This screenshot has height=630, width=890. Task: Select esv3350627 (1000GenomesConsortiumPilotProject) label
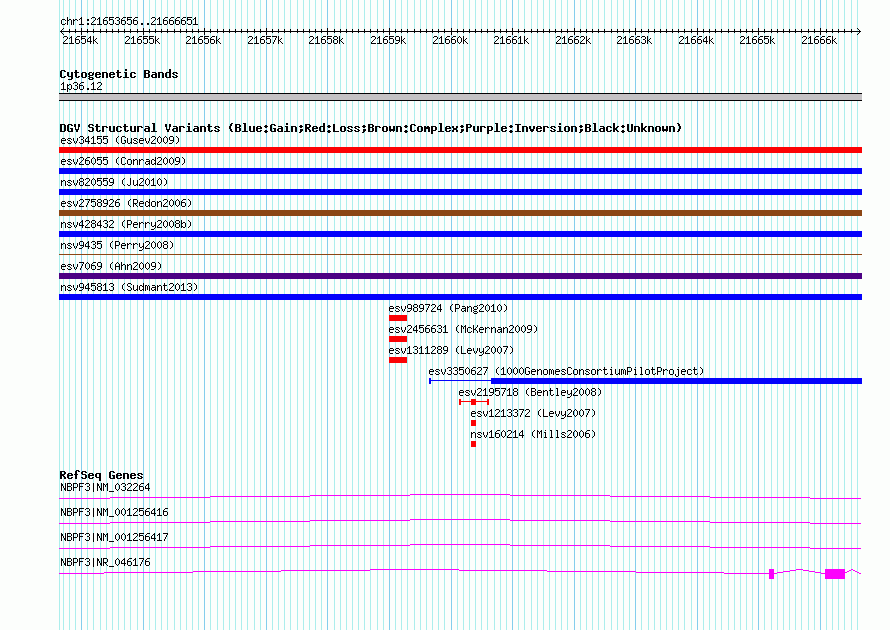point(566,371)
